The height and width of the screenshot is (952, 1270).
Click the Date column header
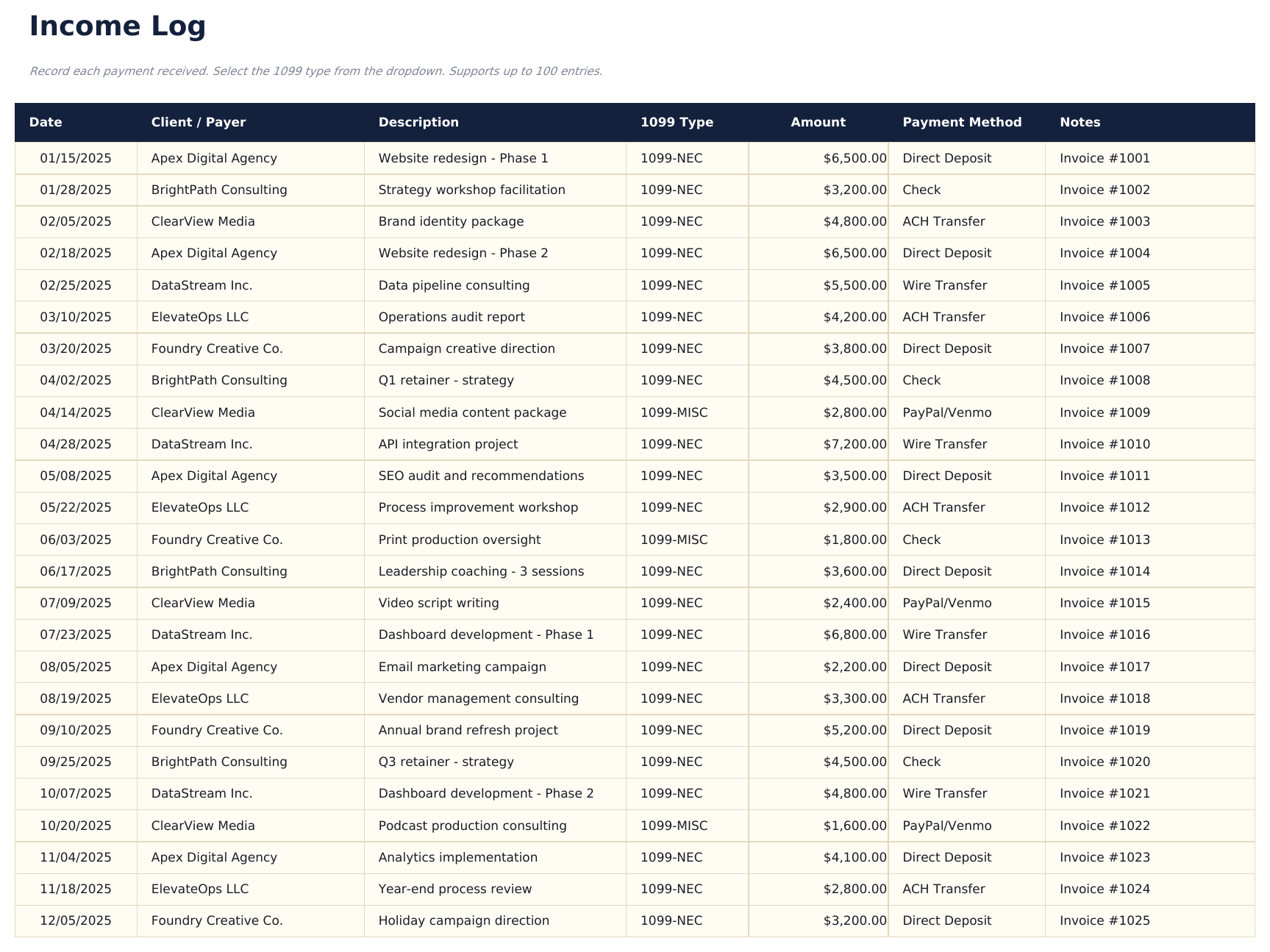click(x=45, y=122)
